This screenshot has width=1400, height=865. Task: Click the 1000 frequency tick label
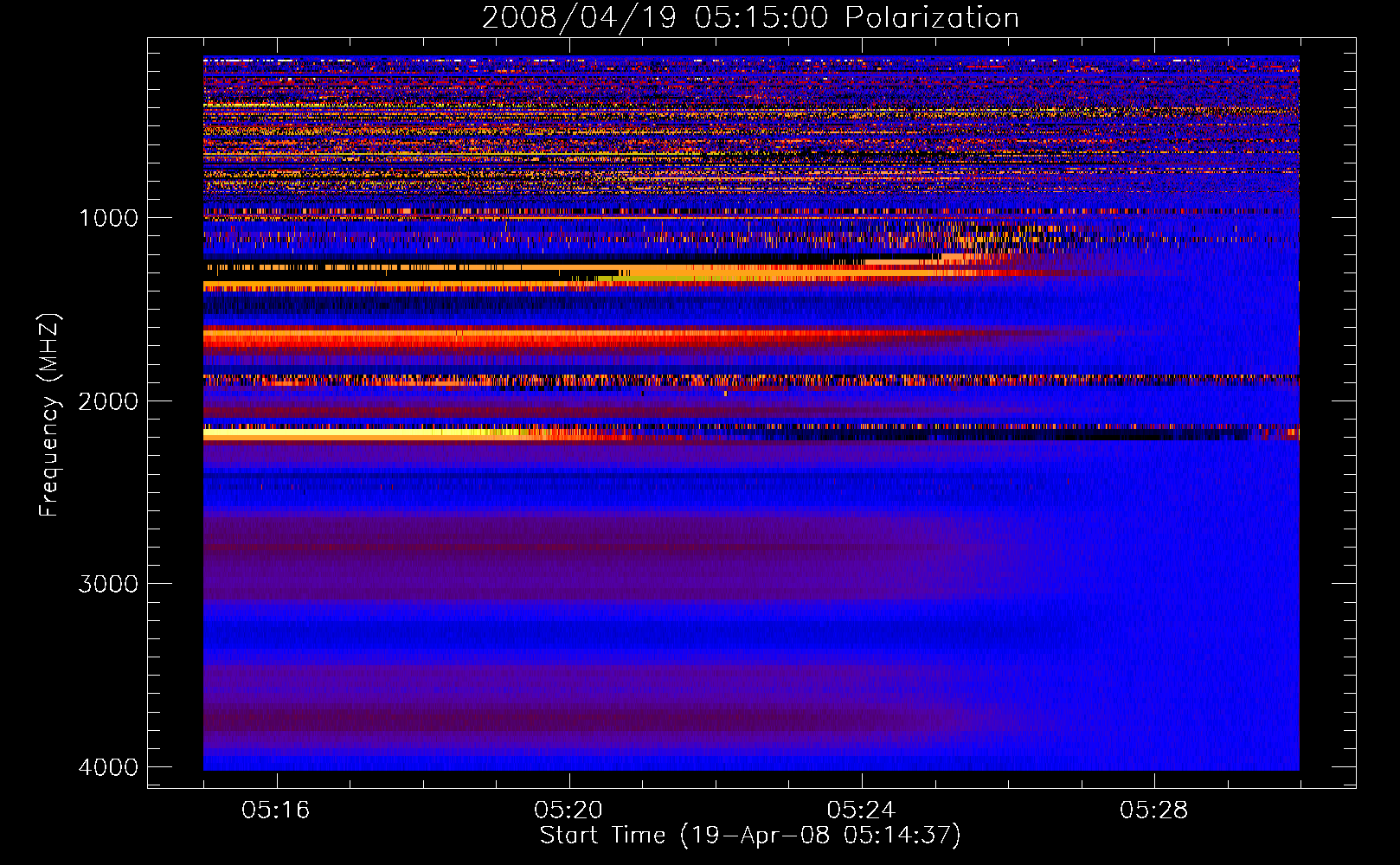108,217
